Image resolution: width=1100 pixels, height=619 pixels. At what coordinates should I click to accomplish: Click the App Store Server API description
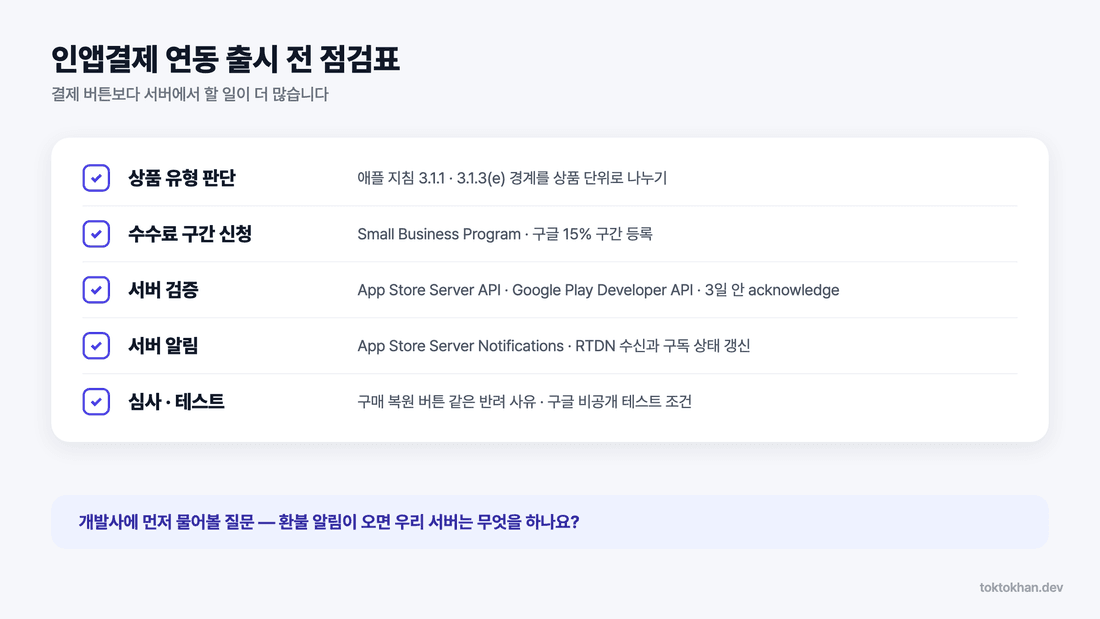point(598,290)
